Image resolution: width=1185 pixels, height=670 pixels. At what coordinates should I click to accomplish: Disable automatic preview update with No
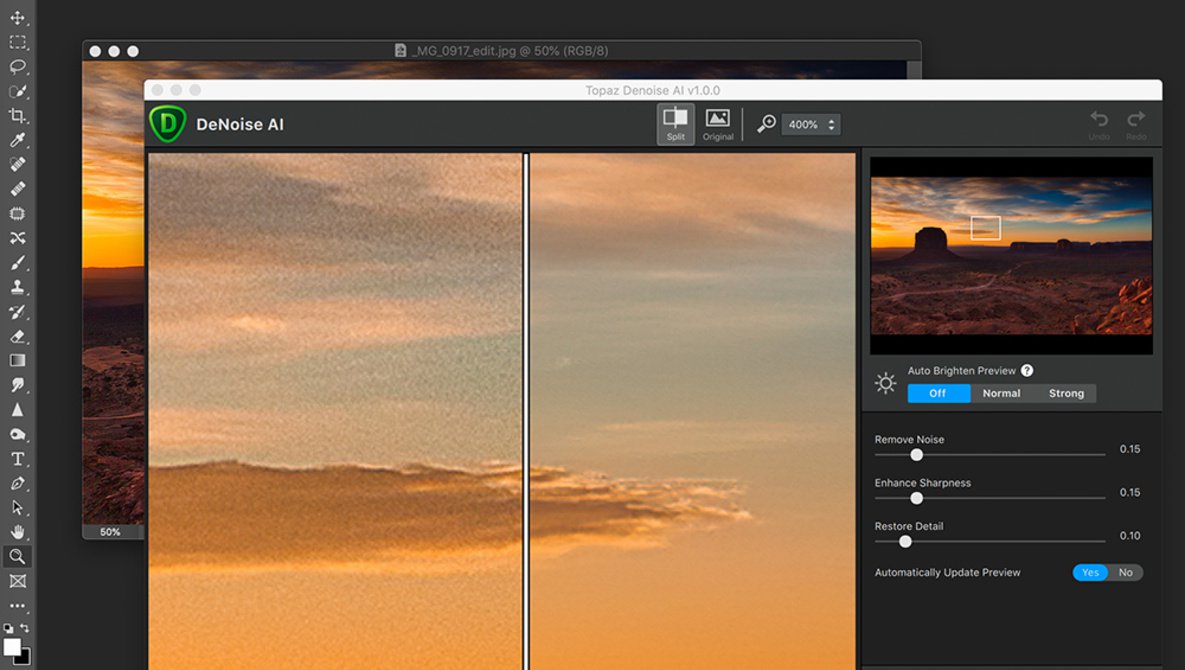[1126, 572]
